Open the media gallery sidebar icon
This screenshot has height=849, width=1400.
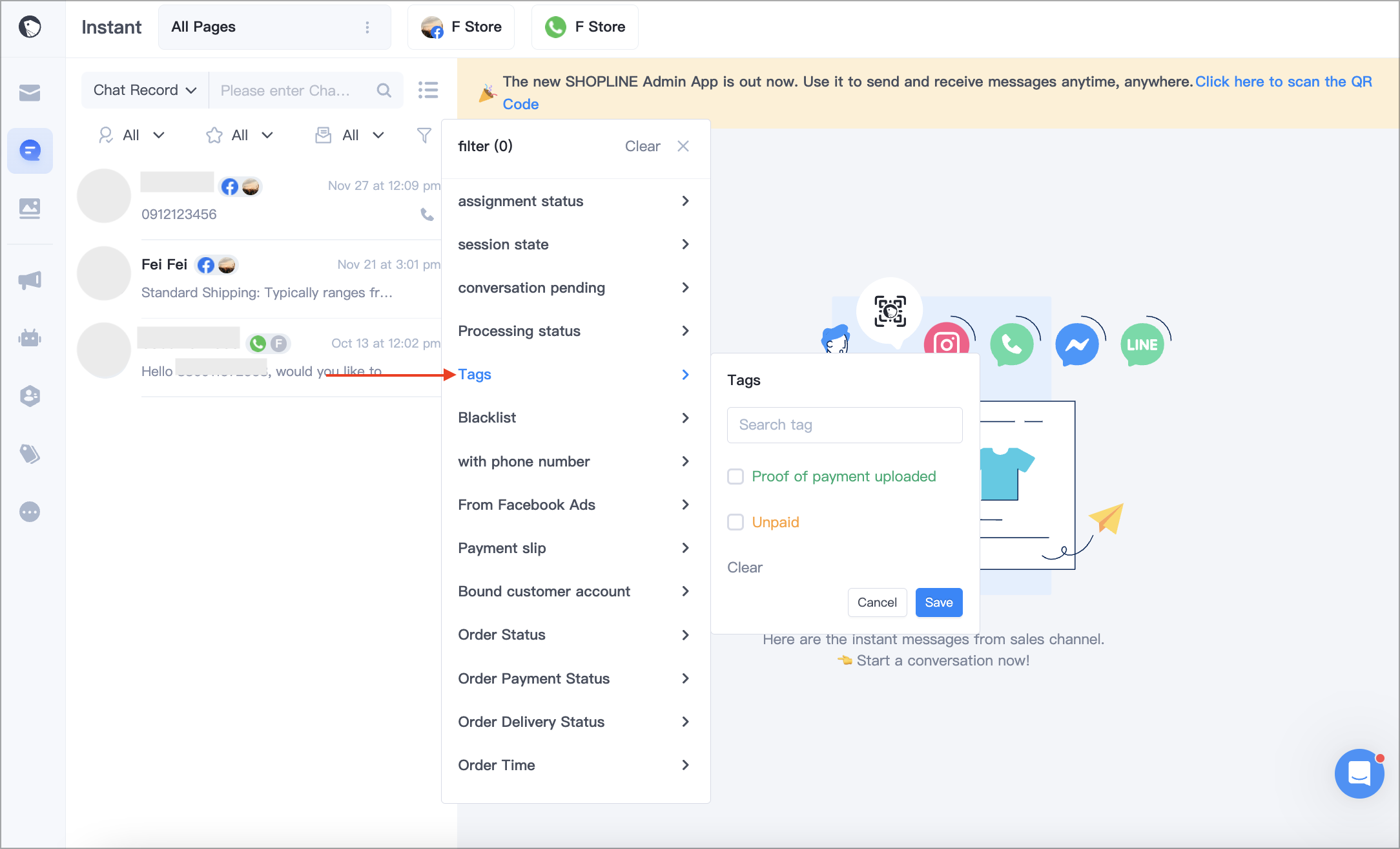click(30, 208)
